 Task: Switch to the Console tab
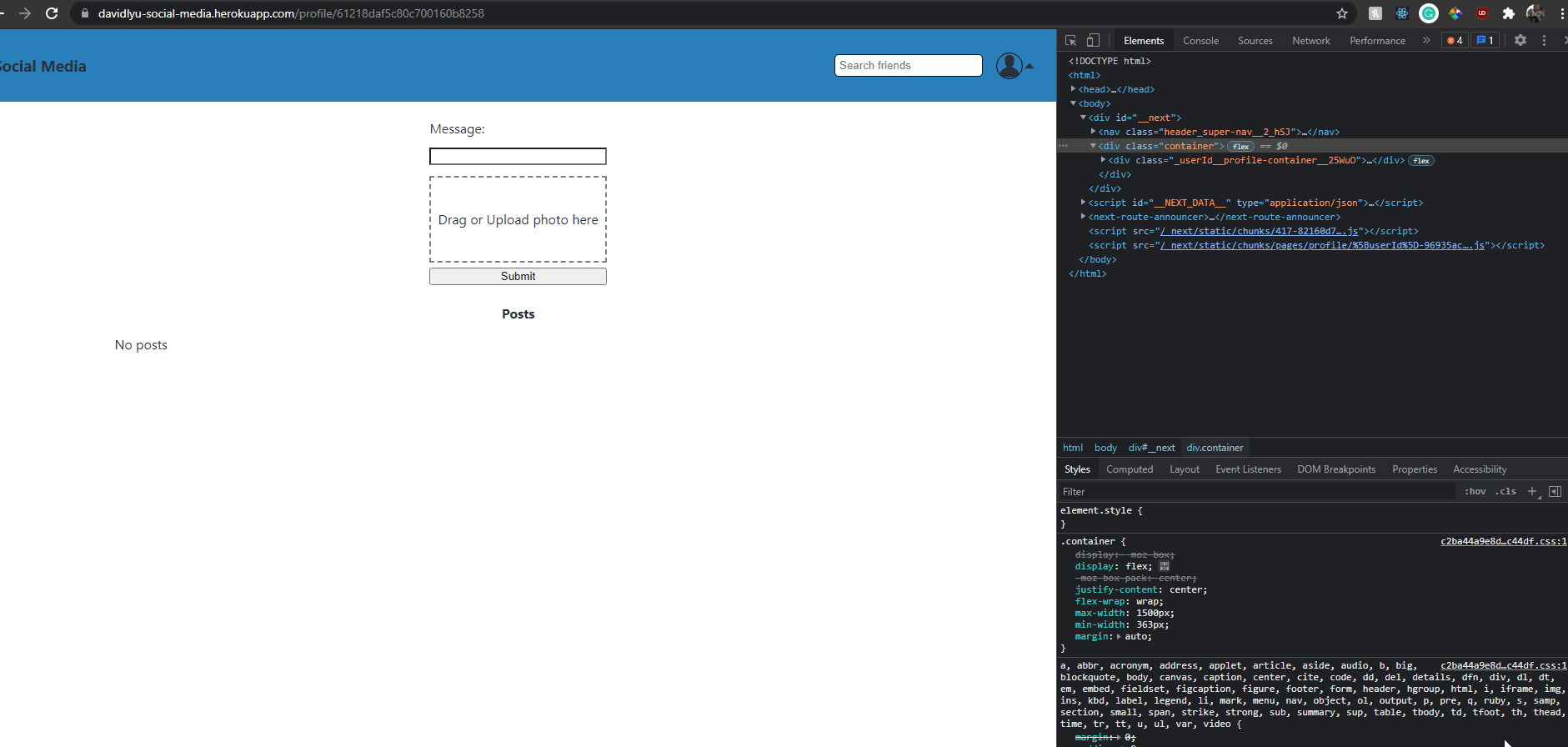(x=1200, y=40)
